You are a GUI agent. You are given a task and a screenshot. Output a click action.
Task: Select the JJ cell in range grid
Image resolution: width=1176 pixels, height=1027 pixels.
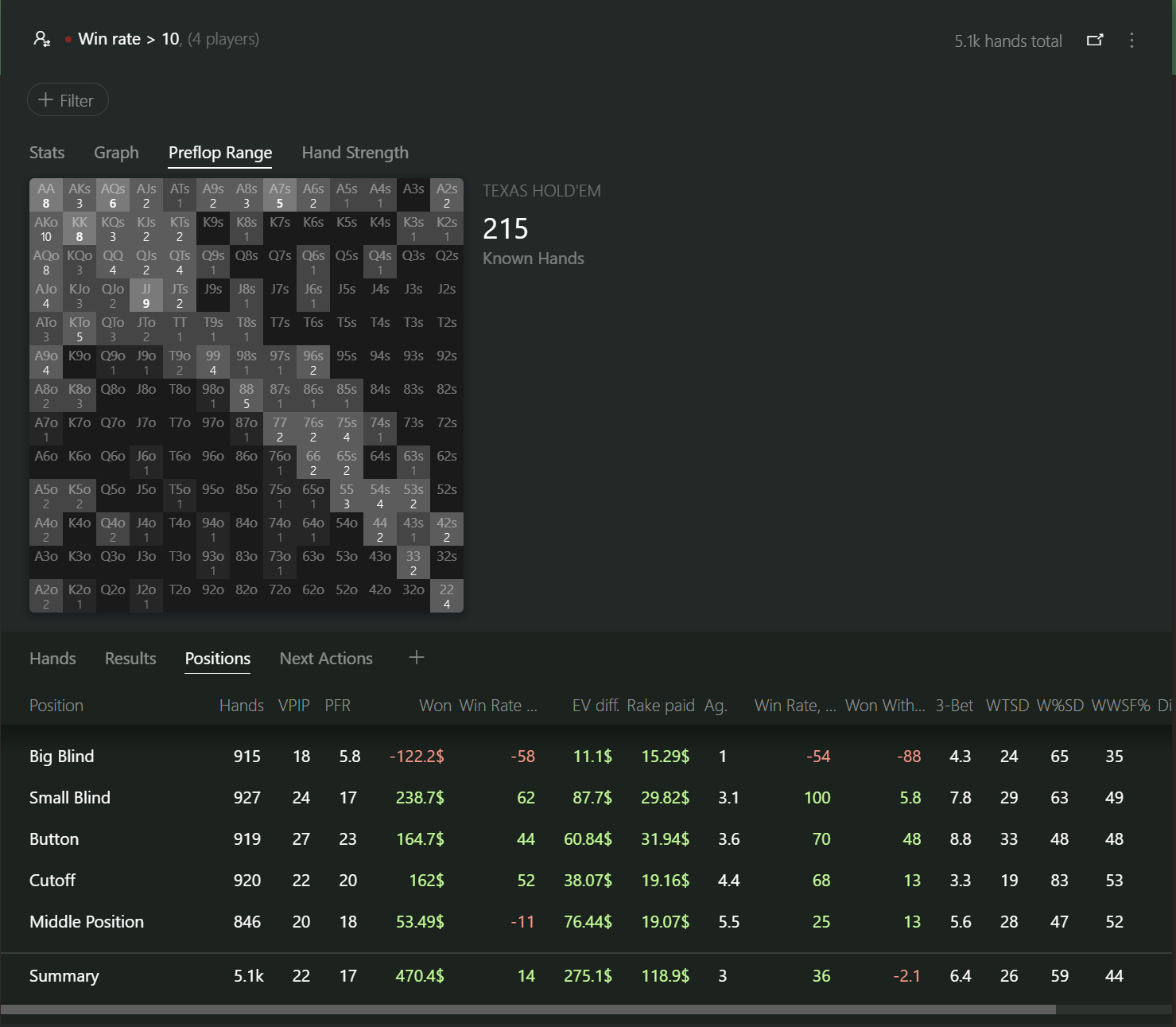point(146,295)
